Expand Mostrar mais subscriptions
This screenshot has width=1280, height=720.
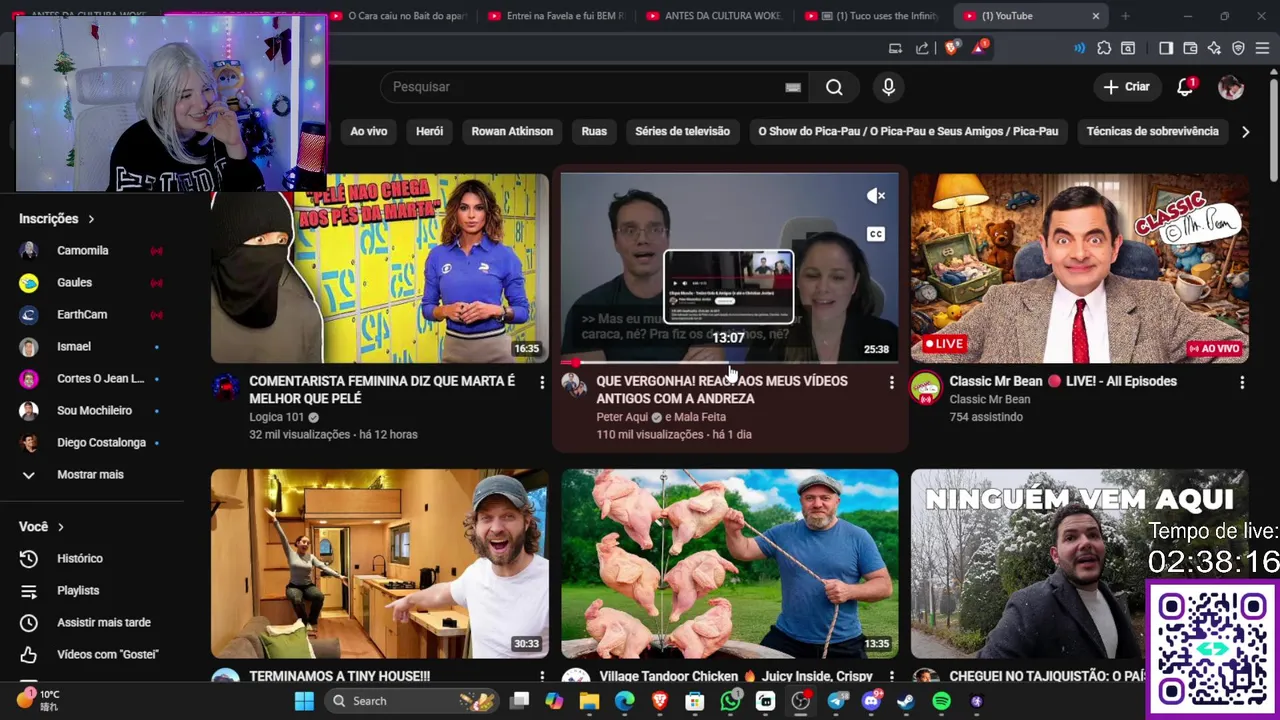pyautogui.click(x=92, y=474)
